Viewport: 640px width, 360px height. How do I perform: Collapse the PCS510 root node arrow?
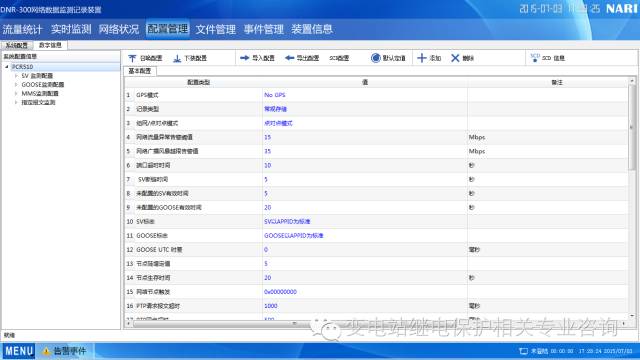(7, 67)
